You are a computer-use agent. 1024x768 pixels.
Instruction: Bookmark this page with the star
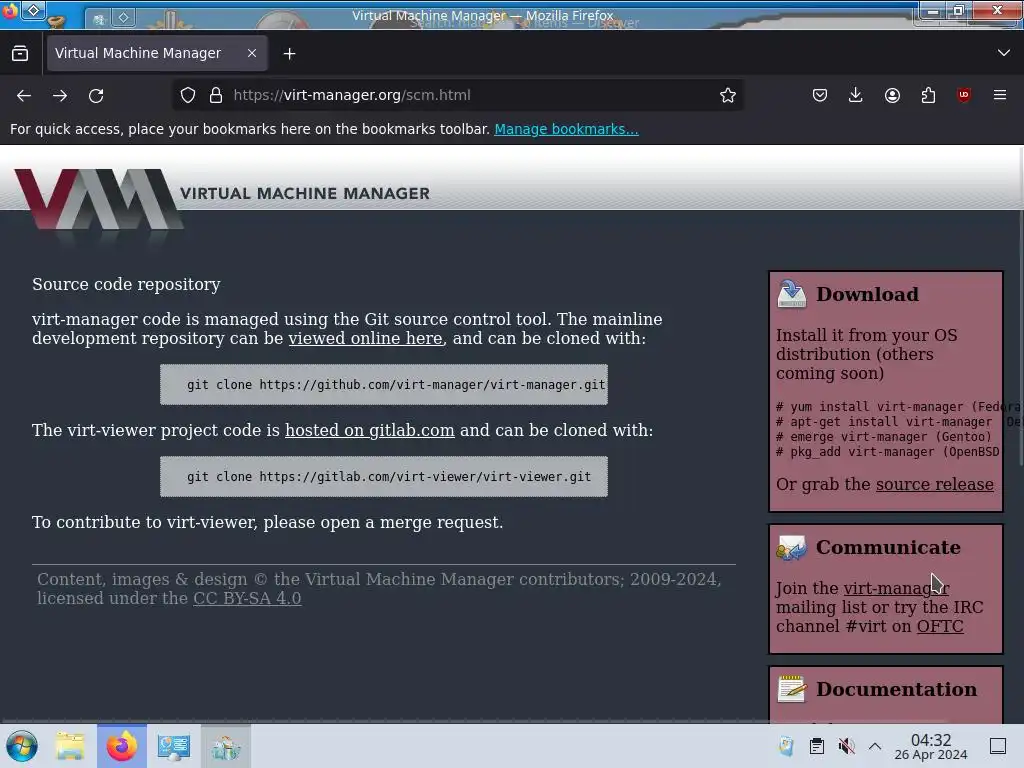(x=728, y=95)
